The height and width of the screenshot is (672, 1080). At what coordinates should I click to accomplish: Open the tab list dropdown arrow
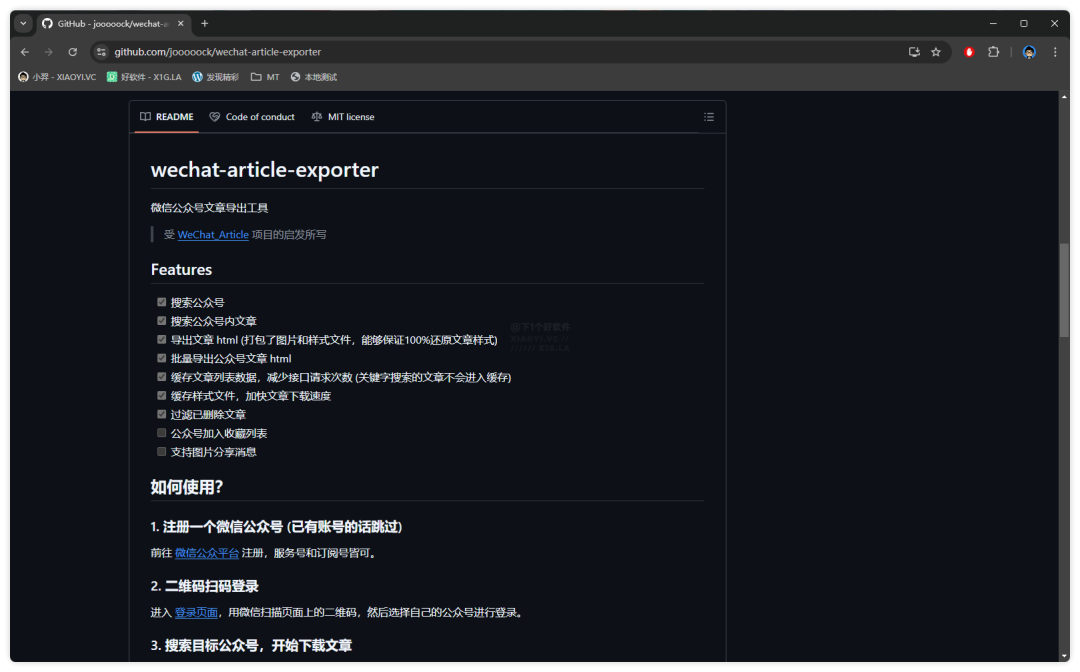pyautogui.click(x=22, y=23)
